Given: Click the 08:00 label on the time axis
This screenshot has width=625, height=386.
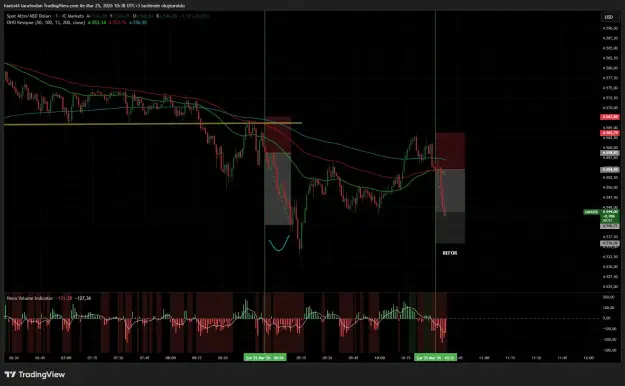Looking at the screenshot, I should point(171,358).
